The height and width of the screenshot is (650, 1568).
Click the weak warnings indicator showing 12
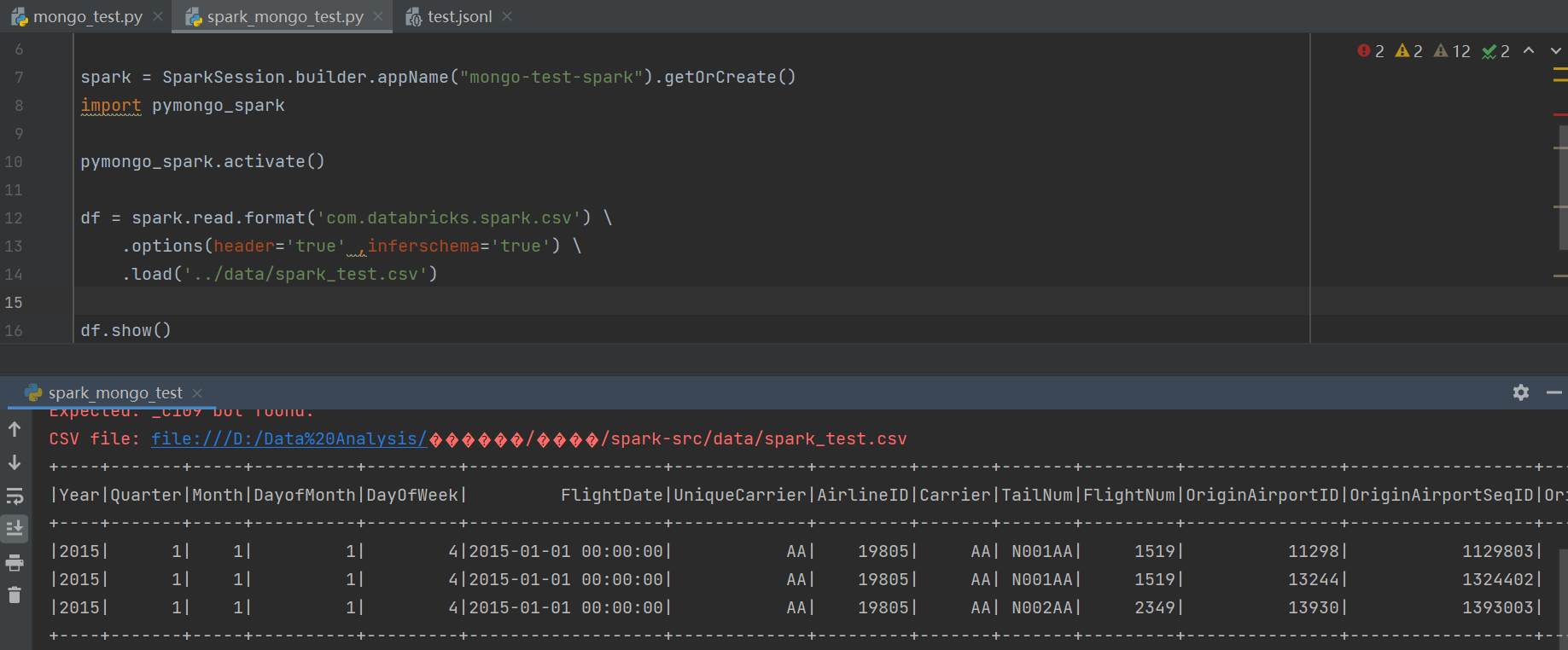pyautogui.click(x=1452, y=51)
